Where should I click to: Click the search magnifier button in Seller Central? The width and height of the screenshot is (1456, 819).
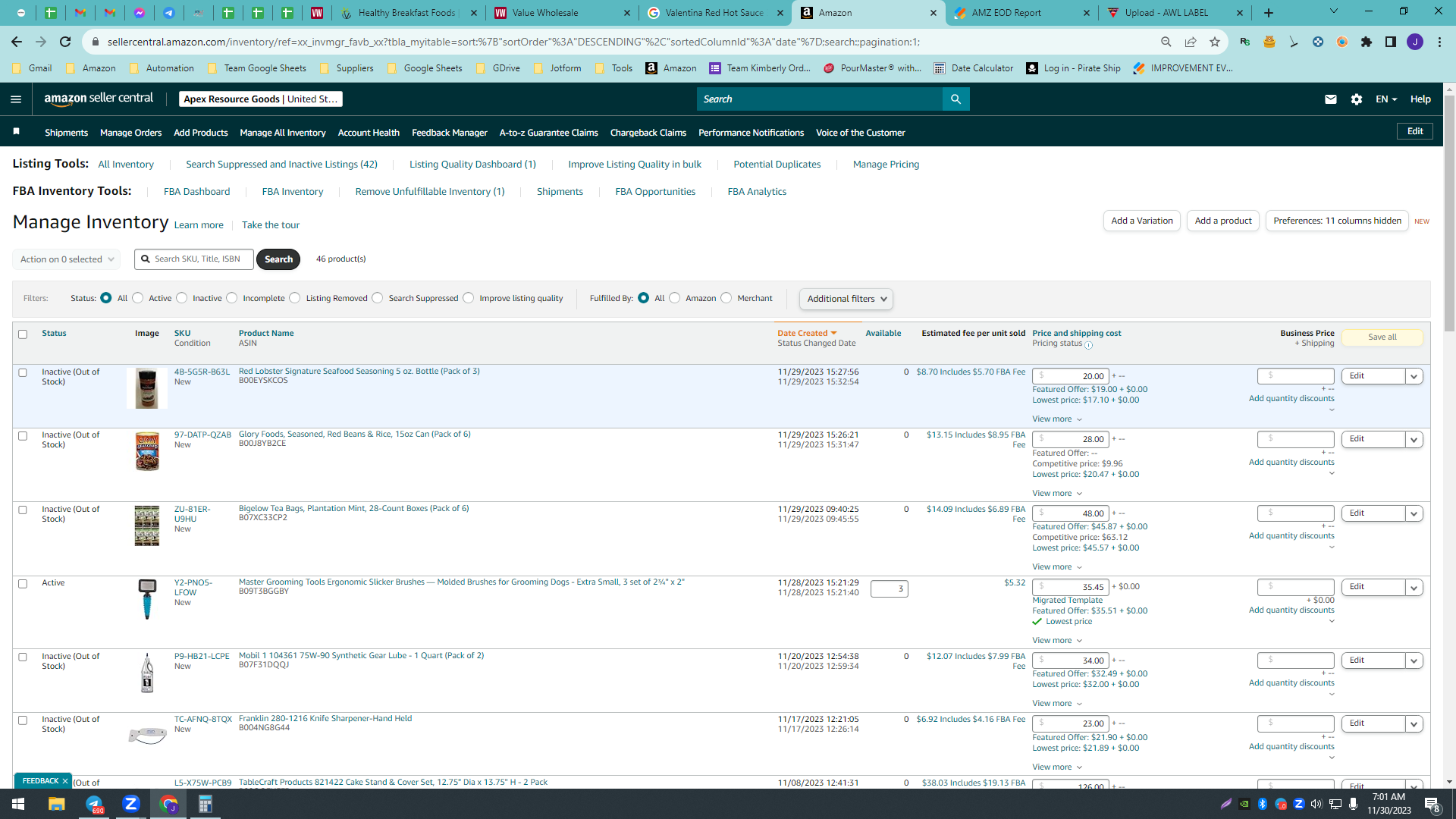pos(955,99)
